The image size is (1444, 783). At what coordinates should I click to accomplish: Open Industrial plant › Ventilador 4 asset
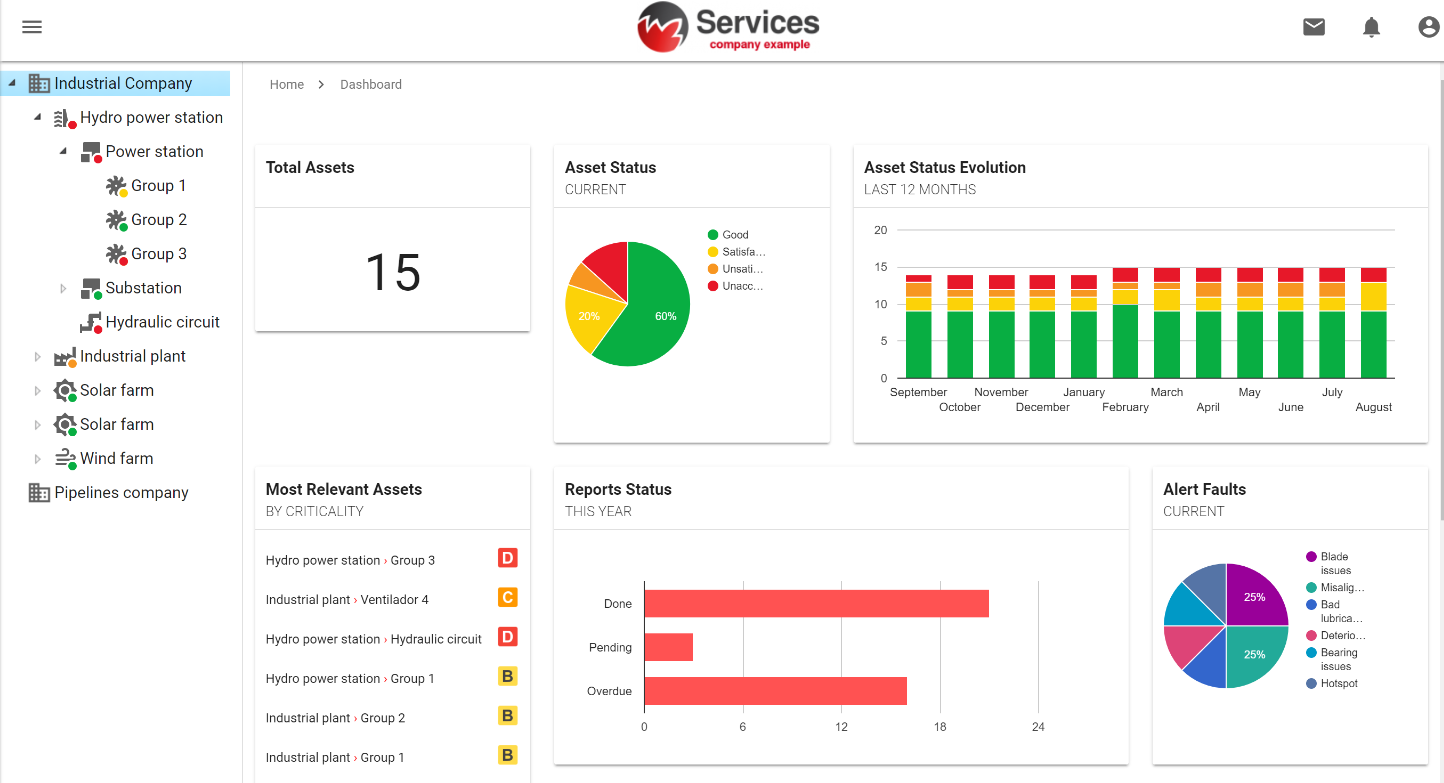pos(347,600)
